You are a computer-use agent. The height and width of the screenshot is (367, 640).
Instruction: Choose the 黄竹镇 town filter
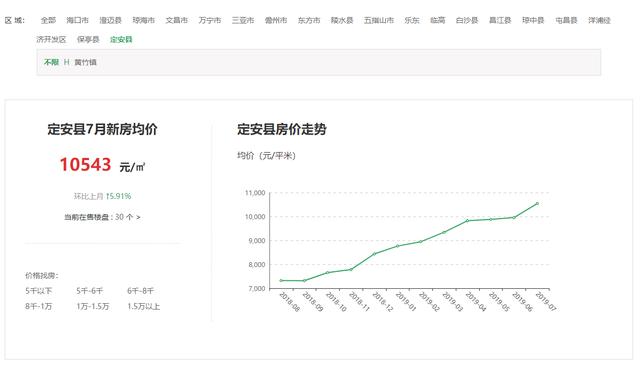(85, 62)
